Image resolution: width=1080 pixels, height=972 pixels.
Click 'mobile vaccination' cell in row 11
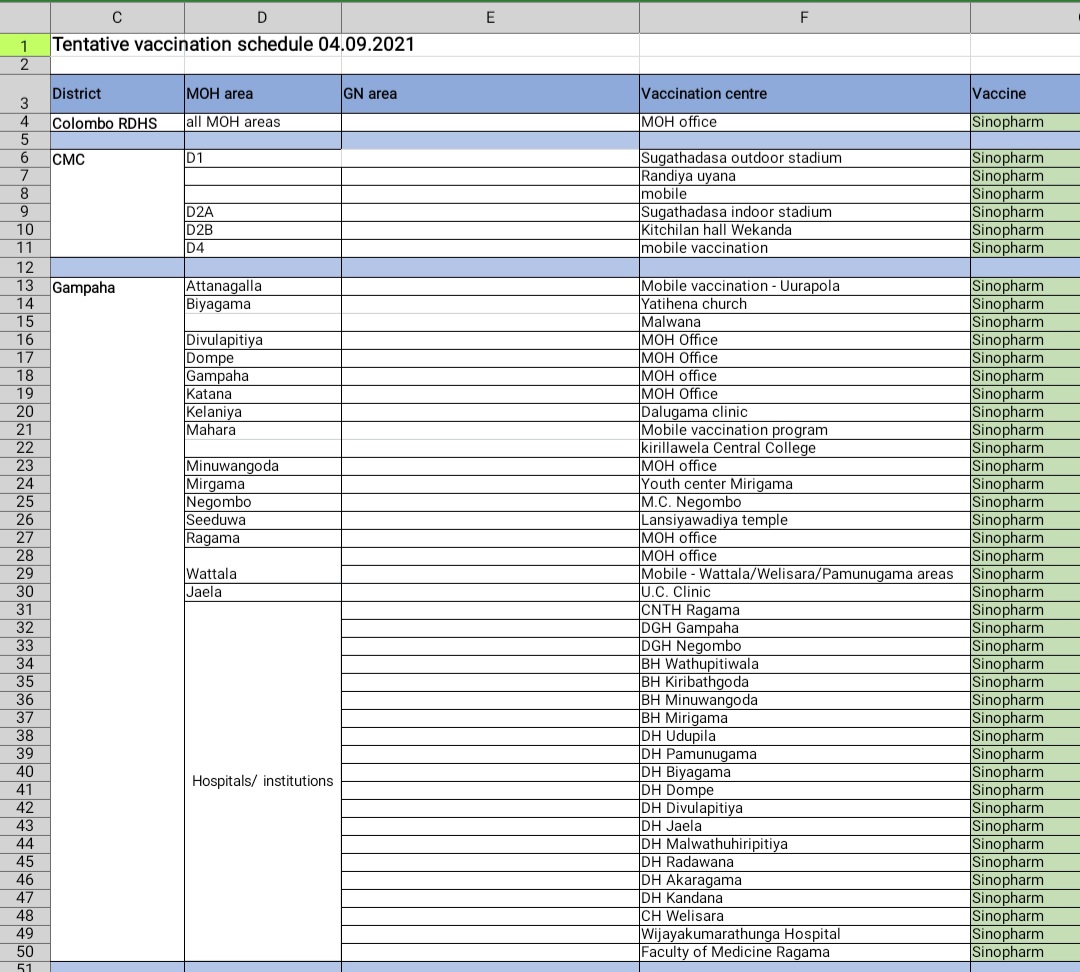point(804,248)
